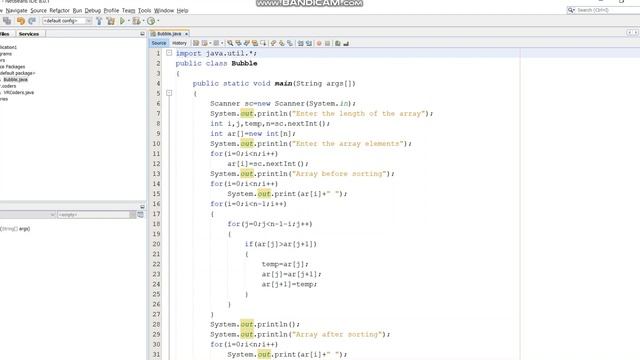Open the Source menu
640x360 pixels.
[x=38, y=10]
